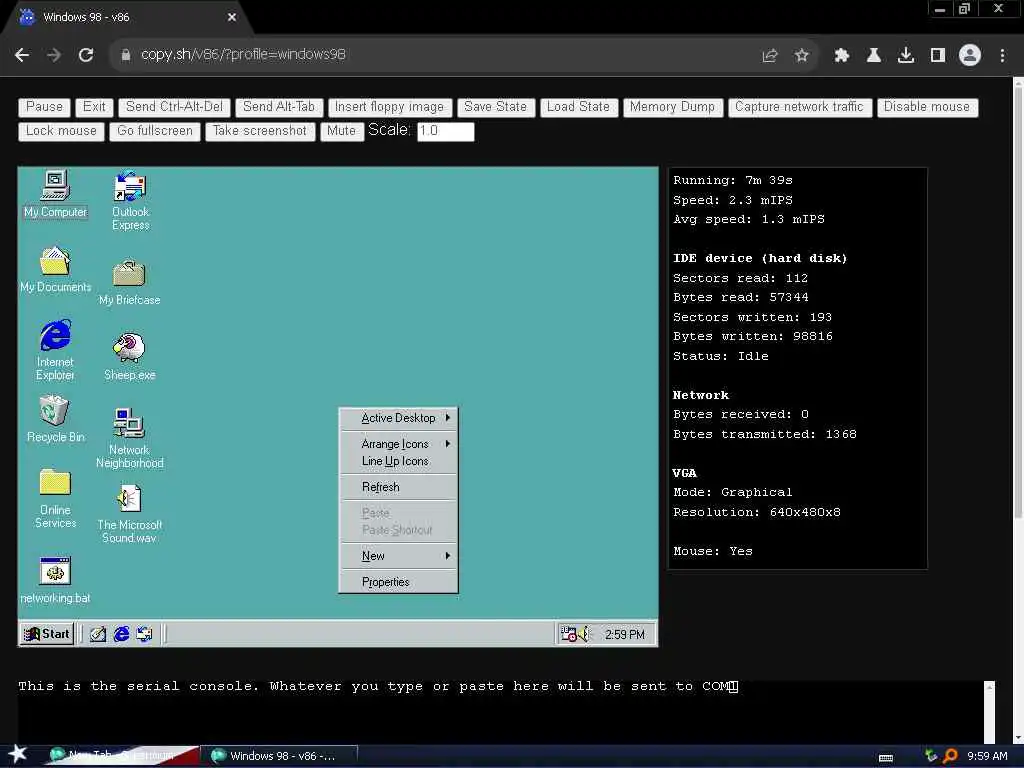Click the Windows 98 taskbar clock
Viewport: 1024px width, 768px height.
tap(624, 635)
